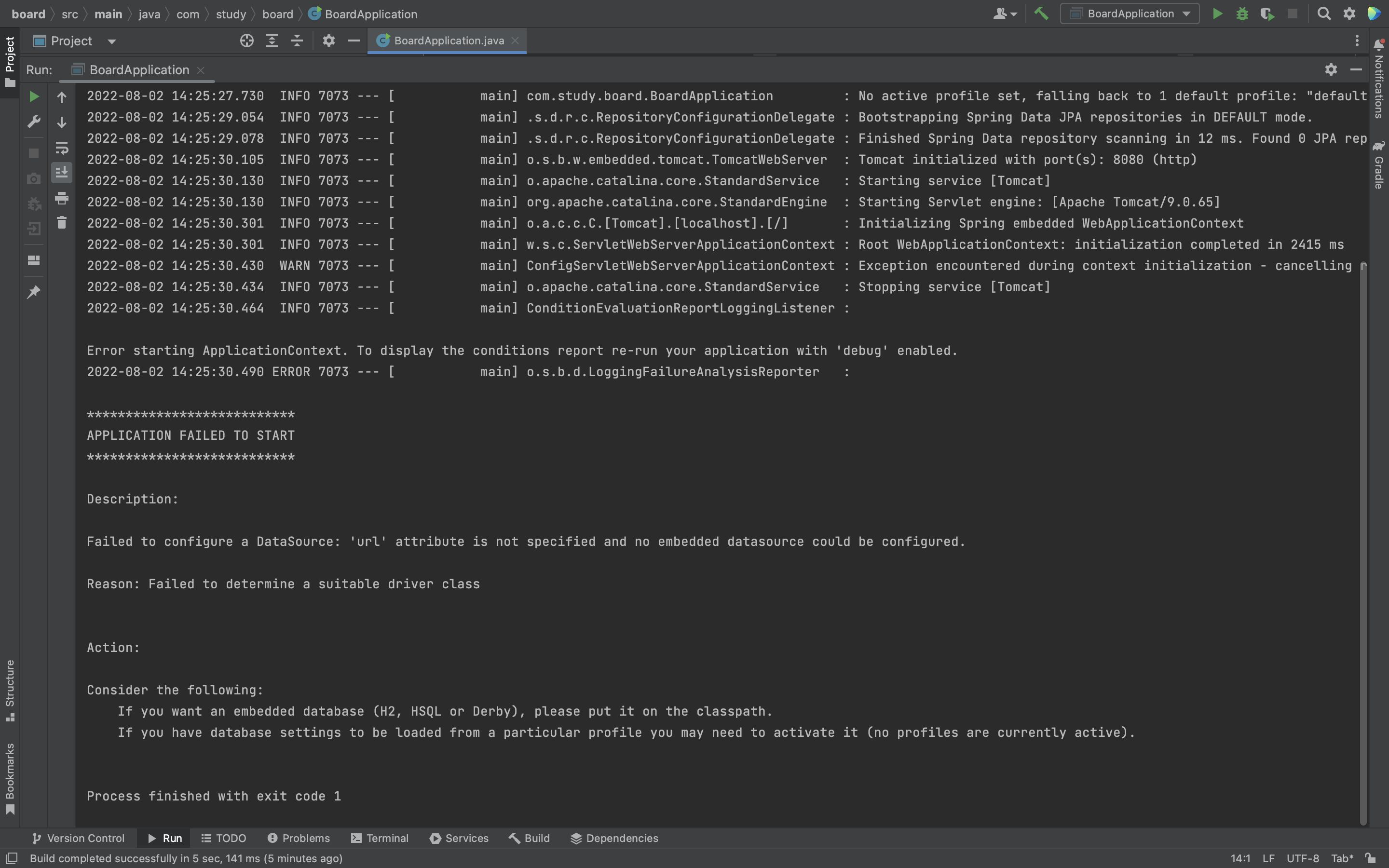
Task: Open Version Control tool window
Action: tap(78, 838)
